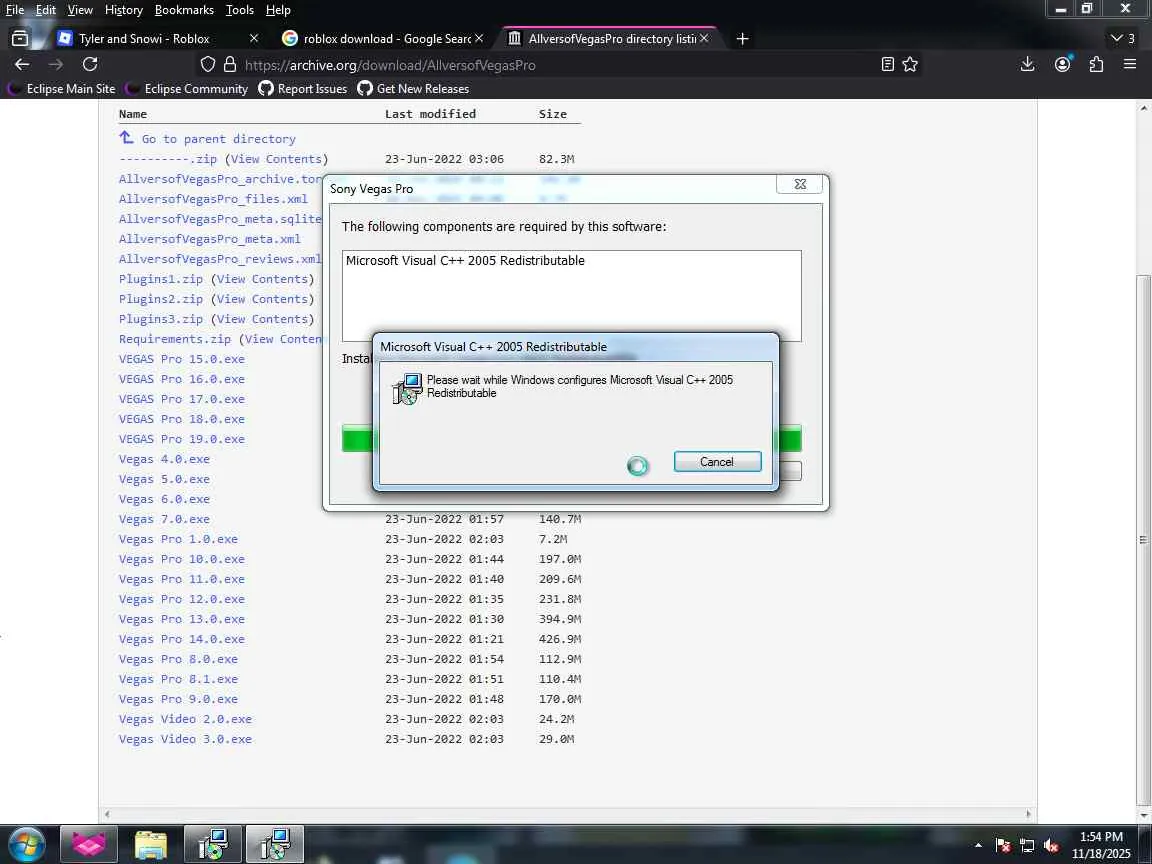Click the first installer taskbar icon
Image resolution: width=1152 pixels, height=864 pixels.
212,844
